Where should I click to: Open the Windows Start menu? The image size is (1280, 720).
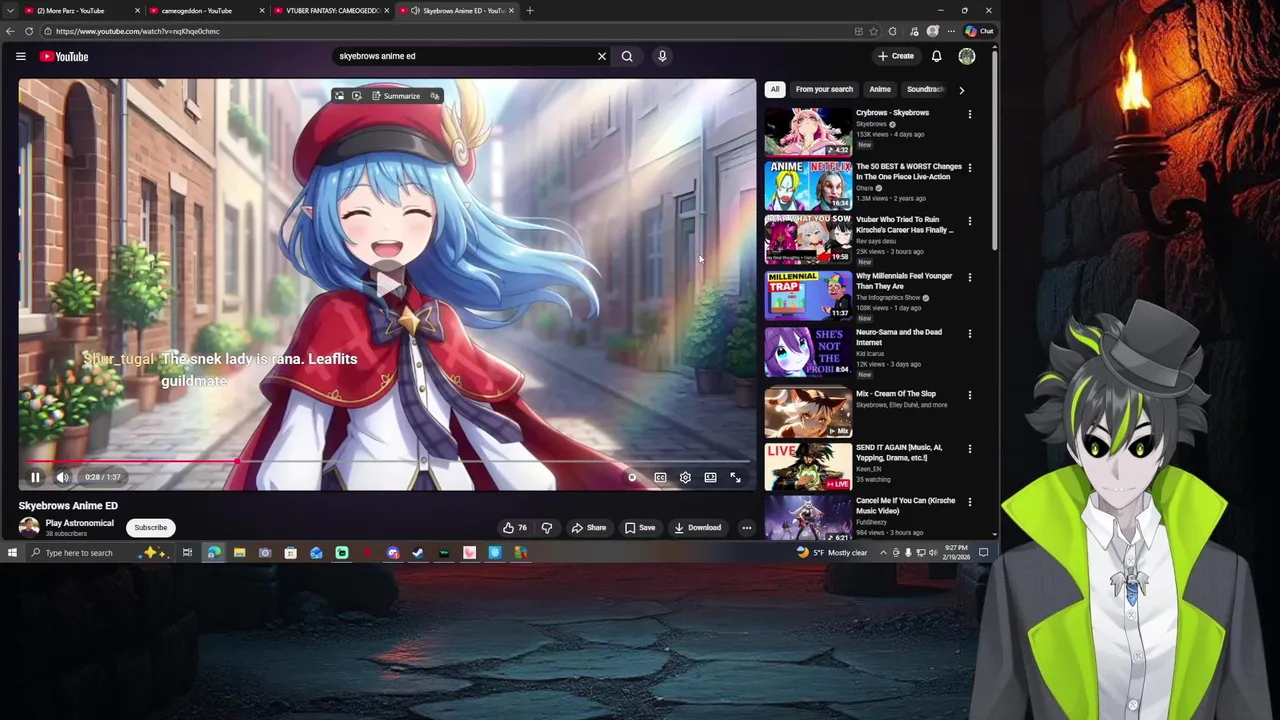(x=12, y=552)
